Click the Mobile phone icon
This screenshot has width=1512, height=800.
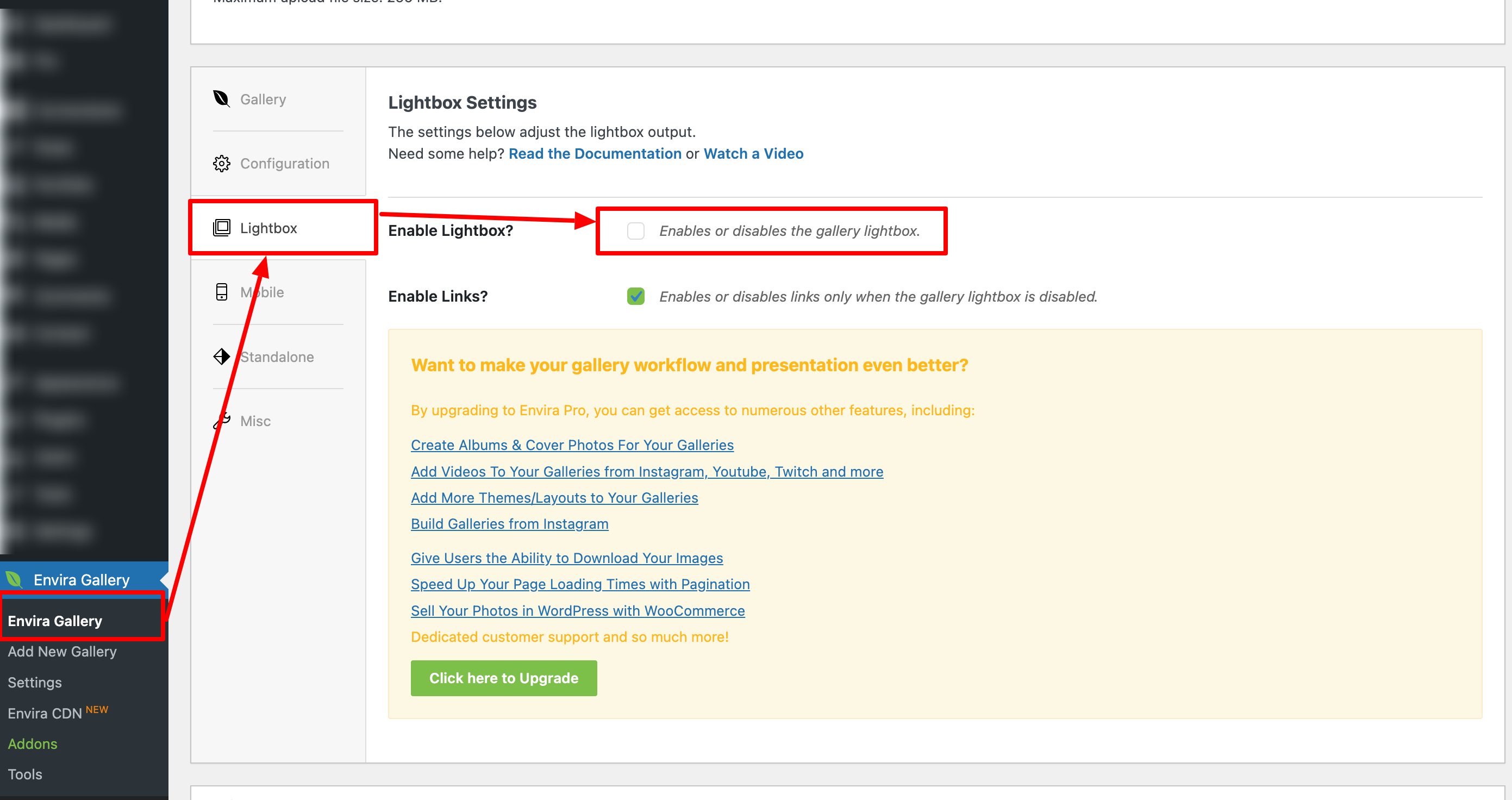[x=221, y=292]
